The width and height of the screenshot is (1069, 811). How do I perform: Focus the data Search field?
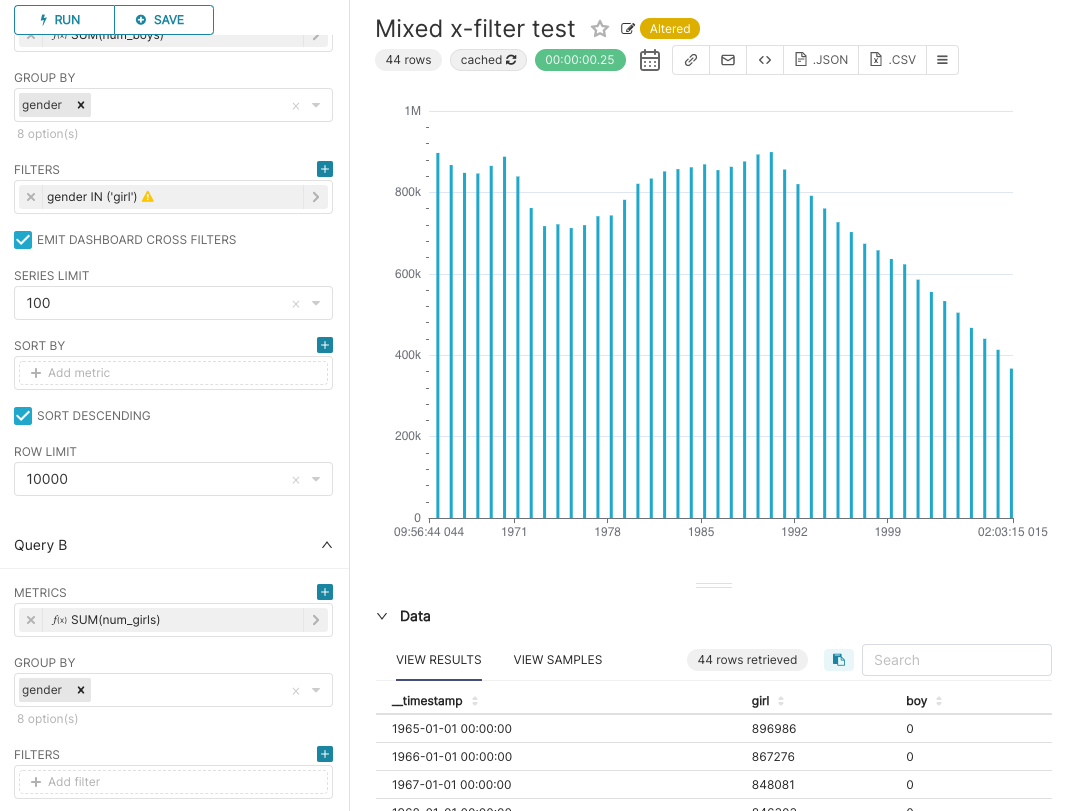point(957,660)
